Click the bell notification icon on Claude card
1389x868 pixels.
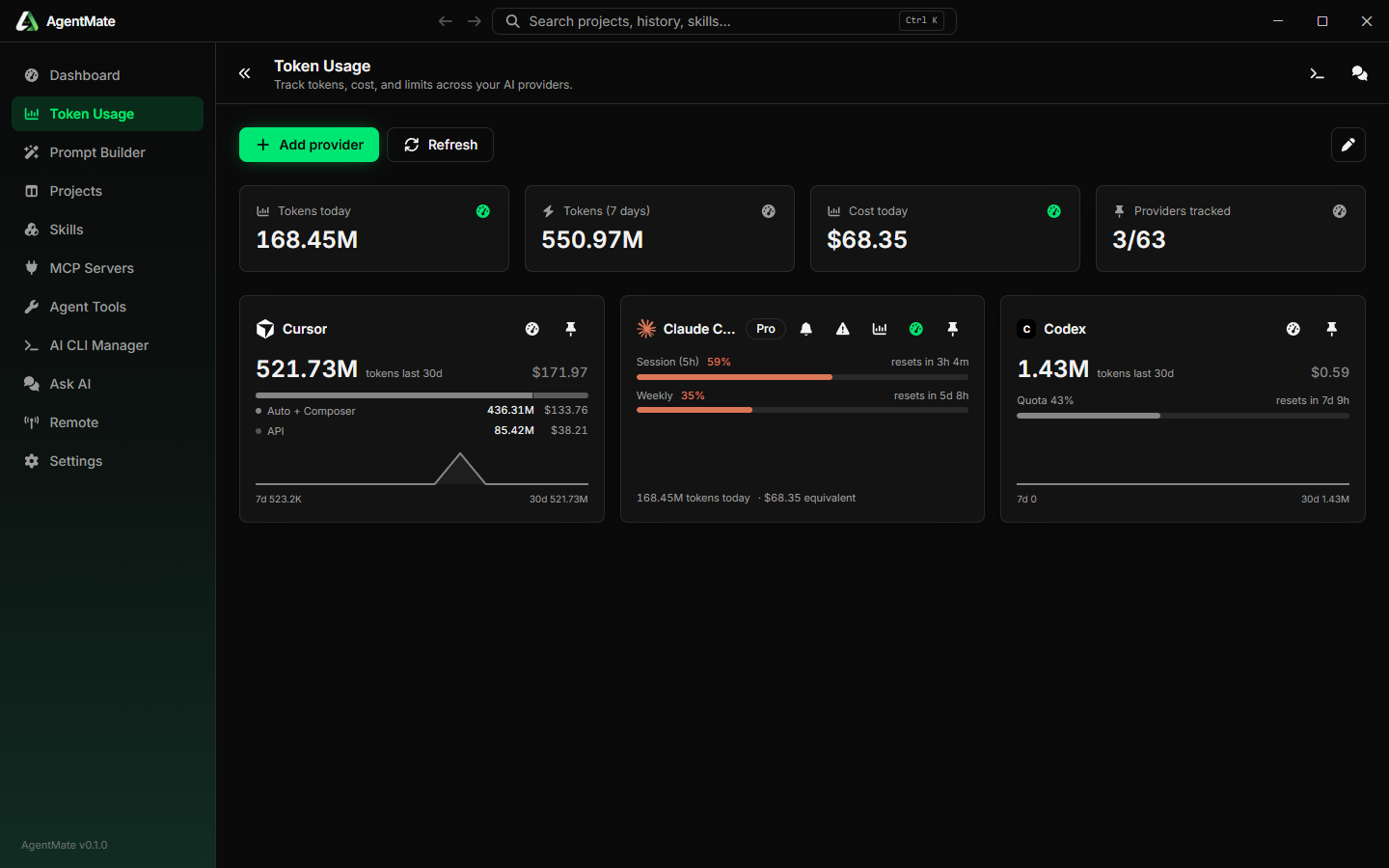[x=806, y=329]
